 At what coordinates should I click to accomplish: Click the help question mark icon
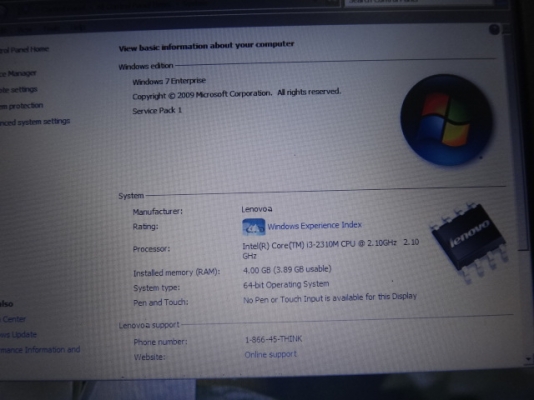[494, 30]
